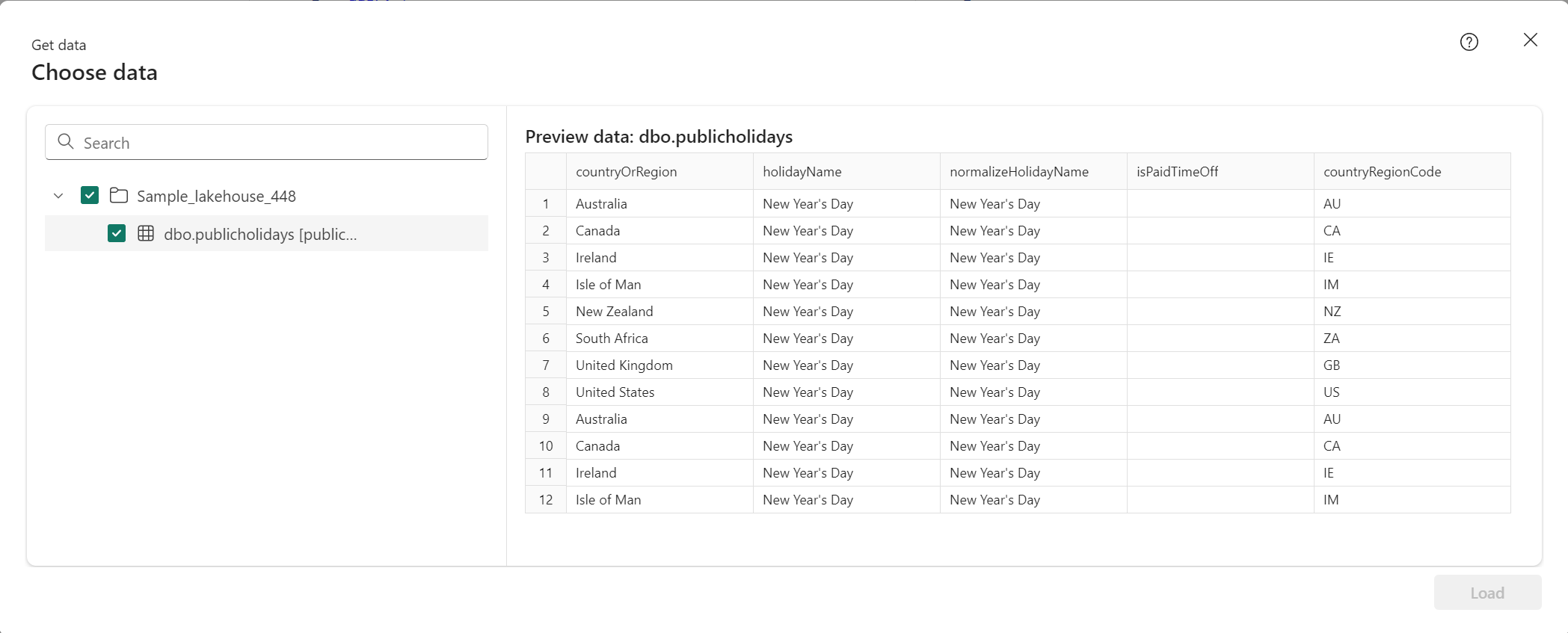Click the Sample_lakehouse_448 folder icon
The width and height of the screenshot is (1568, 633).
click(118, 196)
